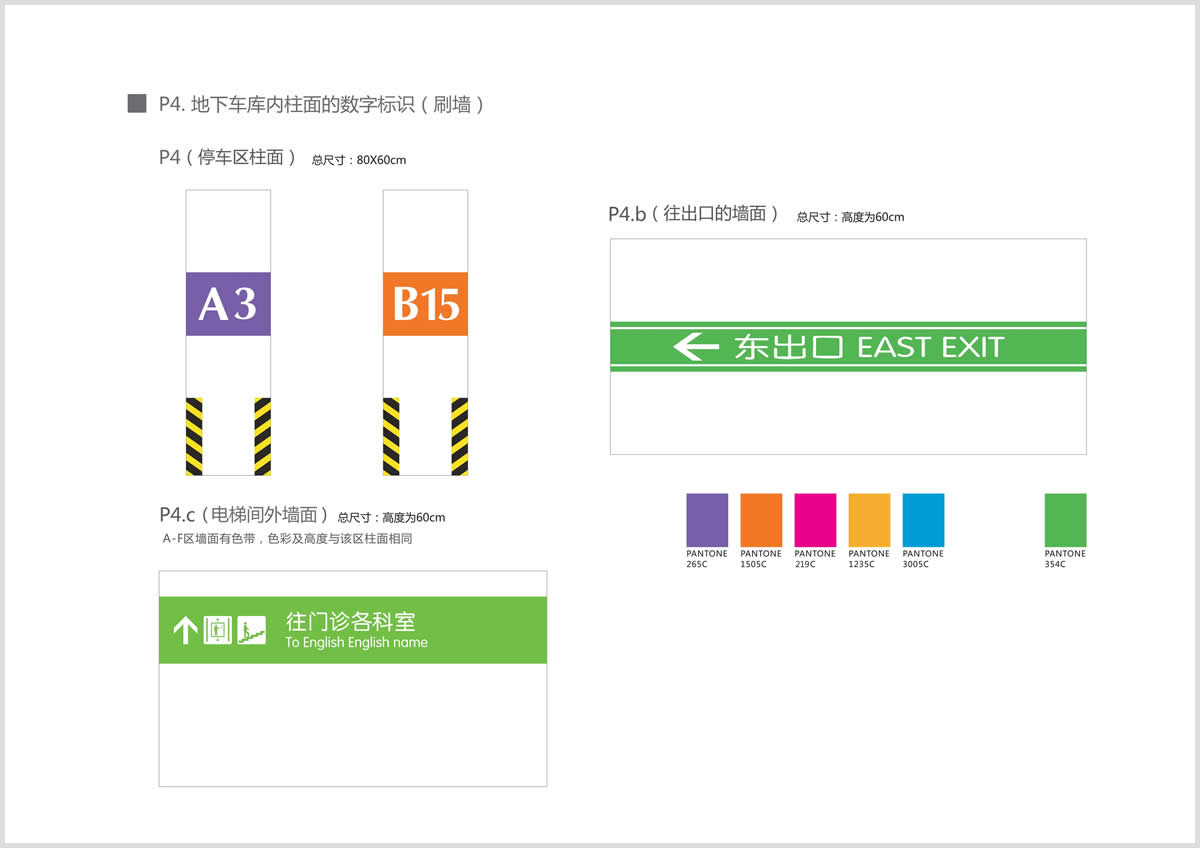Click the gray square bullet beside the P4 heading

137,104
